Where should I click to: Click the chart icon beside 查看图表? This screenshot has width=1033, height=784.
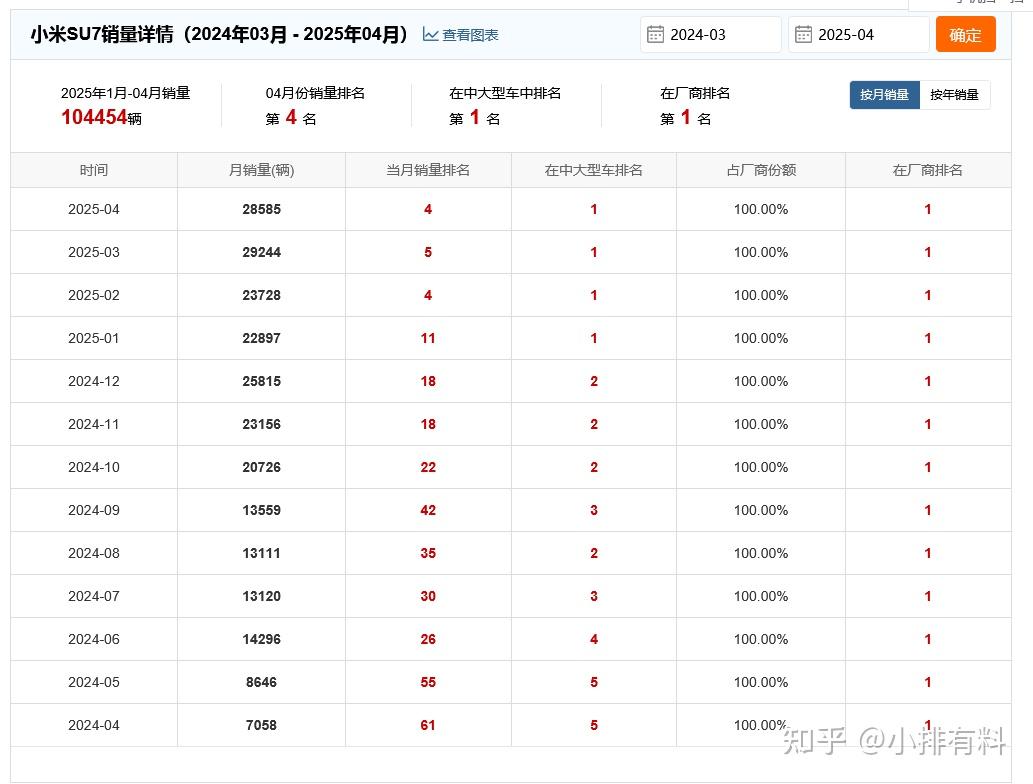(x=430, y=35)
